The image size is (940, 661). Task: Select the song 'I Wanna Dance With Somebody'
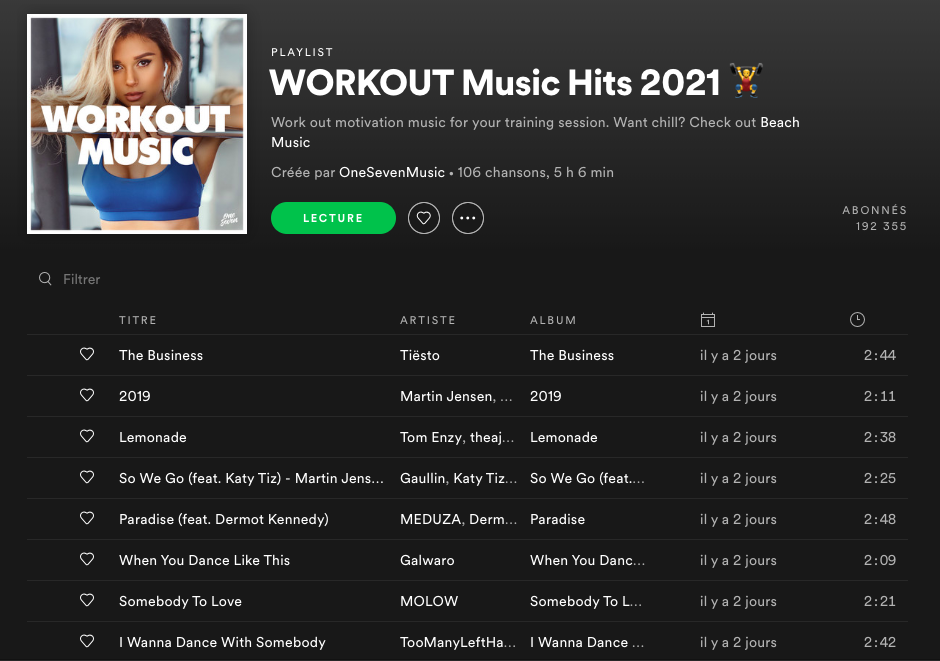point(224,642)
